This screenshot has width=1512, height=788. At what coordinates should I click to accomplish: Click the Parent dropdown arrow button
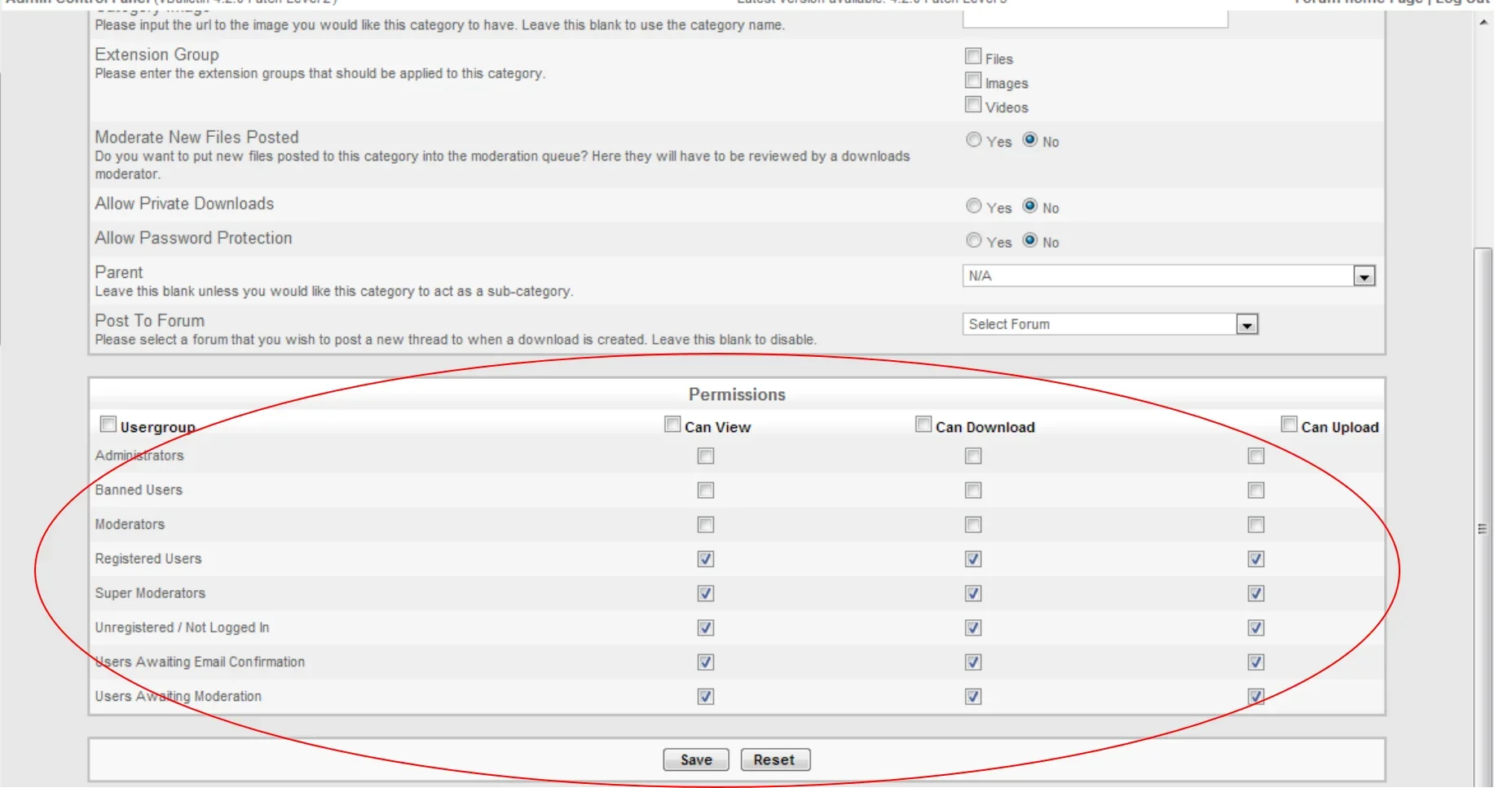(x=1364, y=277)
